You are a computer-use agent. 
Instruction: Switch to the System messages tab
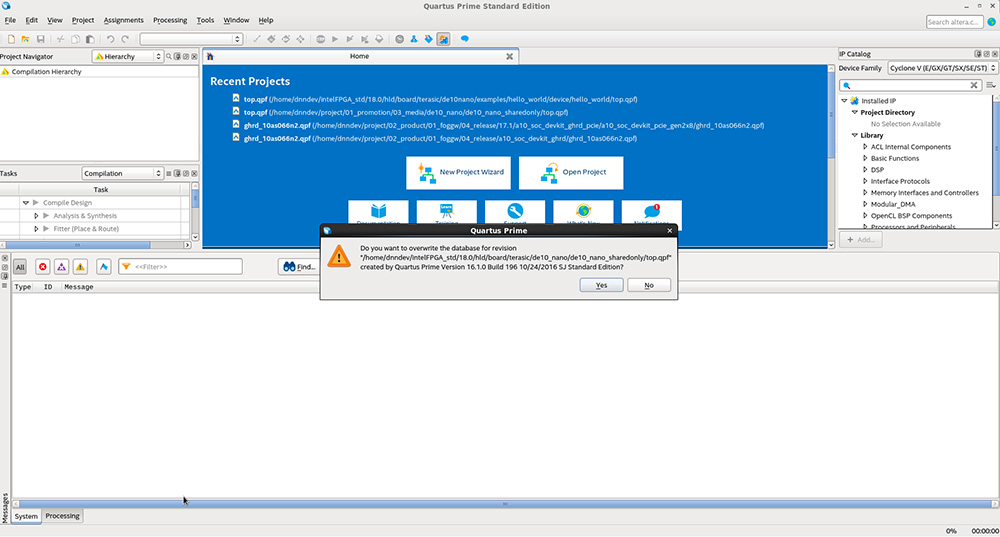pyautogui.click(x=26, y=517)
